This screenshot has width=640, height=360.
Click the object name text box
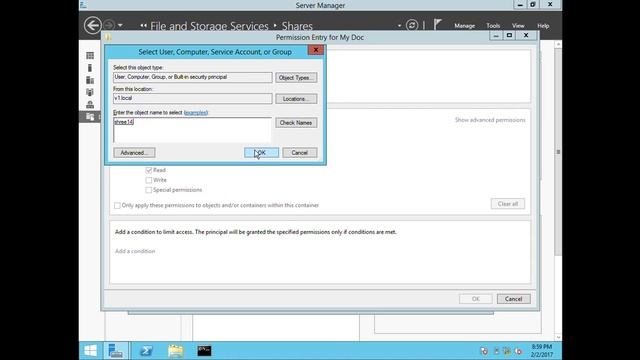click(x=192, y=130)
